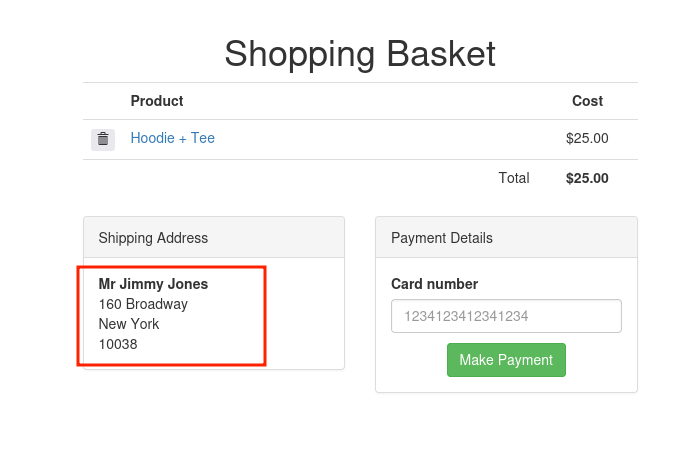Viewport: 695px width, 476px height.
Task: Click the word Tee in the product link
Action: [x=203, y=138]
